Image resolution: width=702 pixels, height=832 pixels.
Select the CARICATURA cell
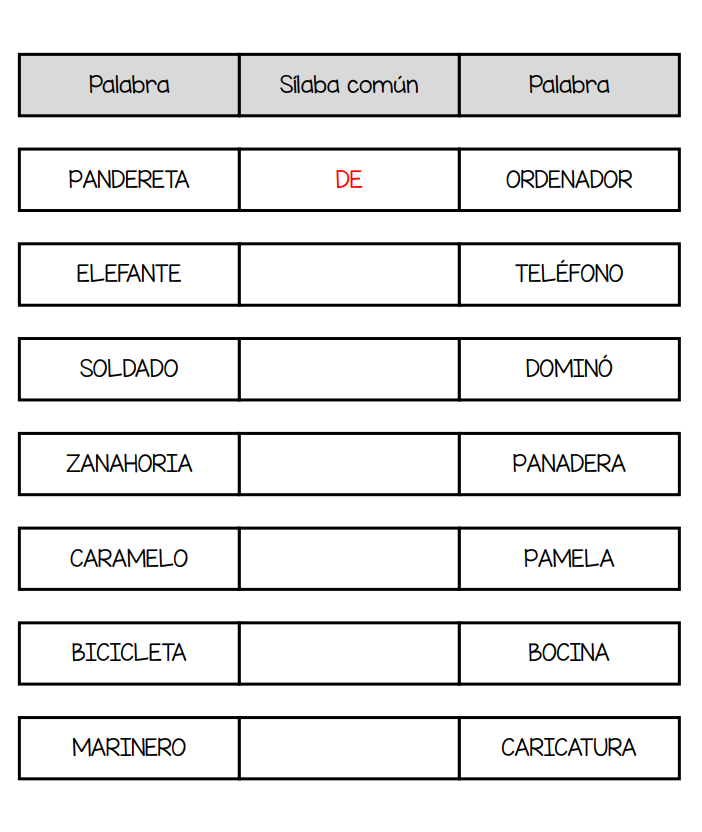pos(569,748)
